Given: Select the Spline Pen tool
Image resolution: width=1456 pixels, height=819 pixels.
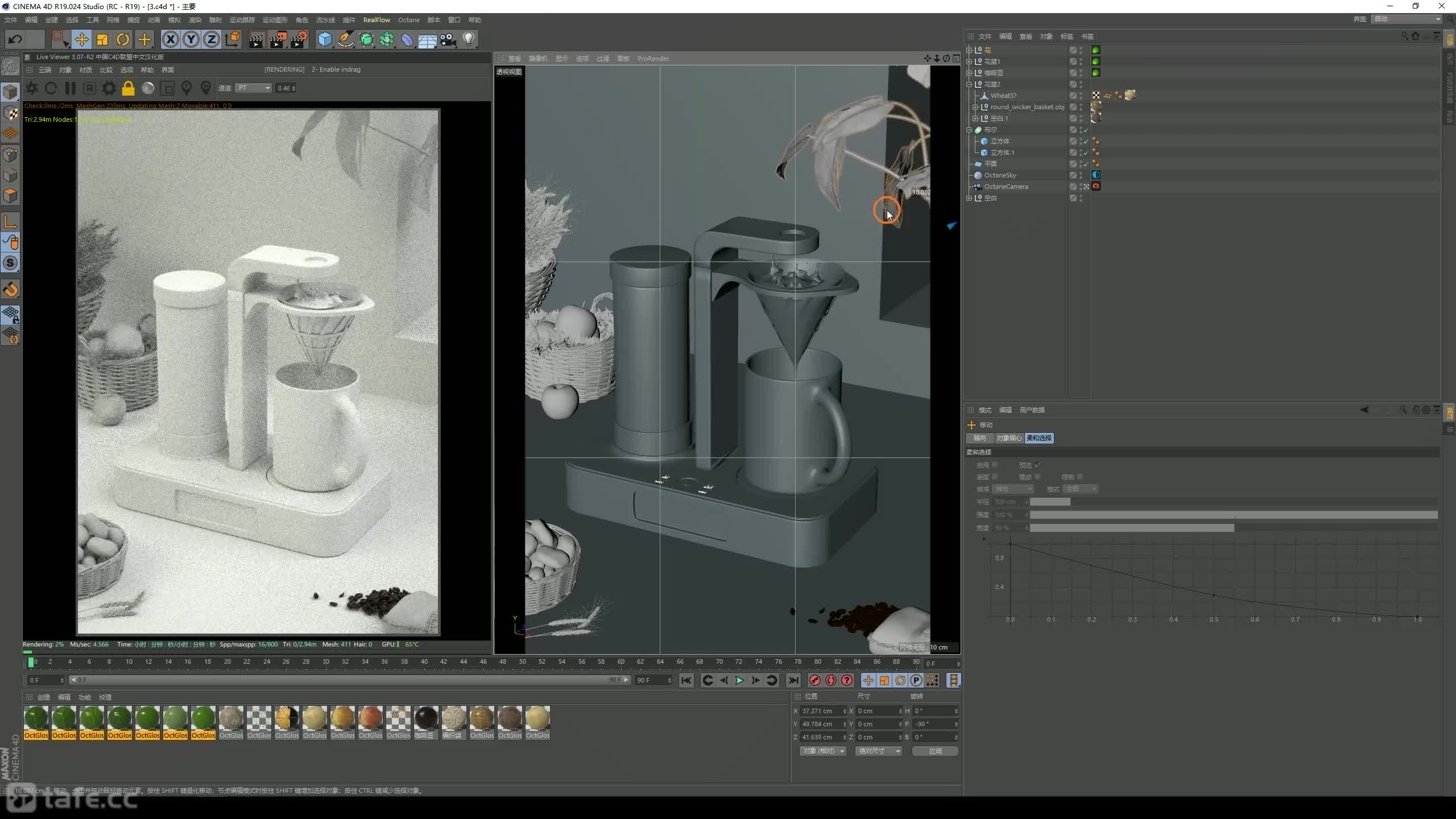Looking at the screenshot, I should [x=345, y=39].
